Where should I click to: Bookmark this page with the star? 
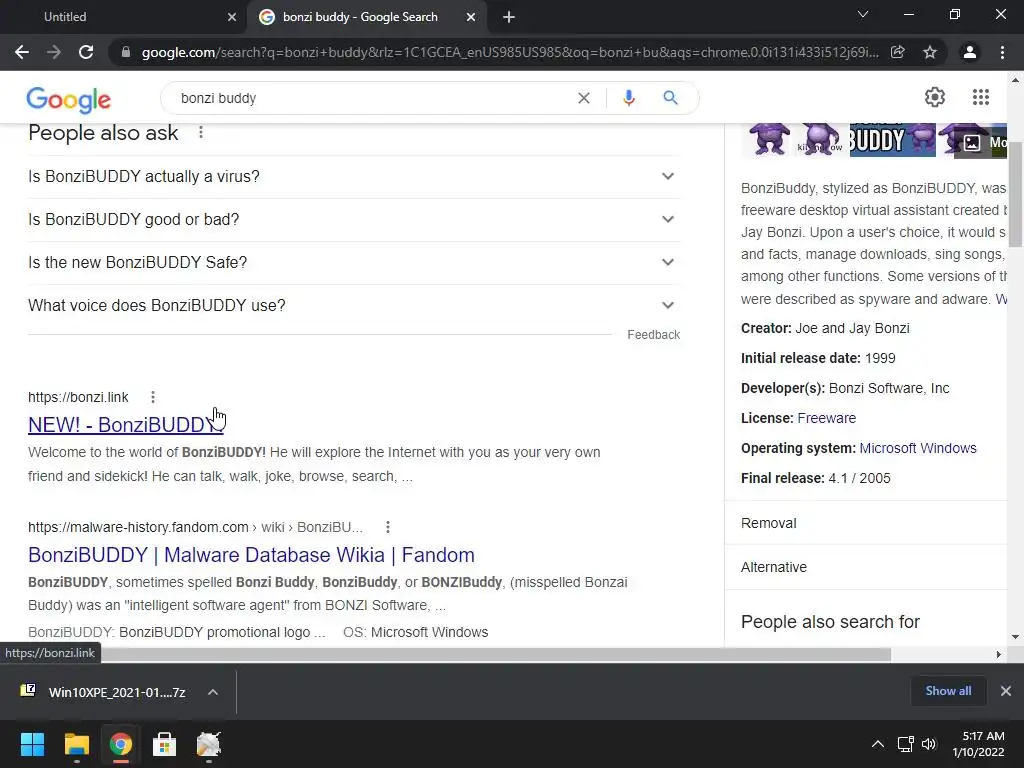tap(930, 52)
